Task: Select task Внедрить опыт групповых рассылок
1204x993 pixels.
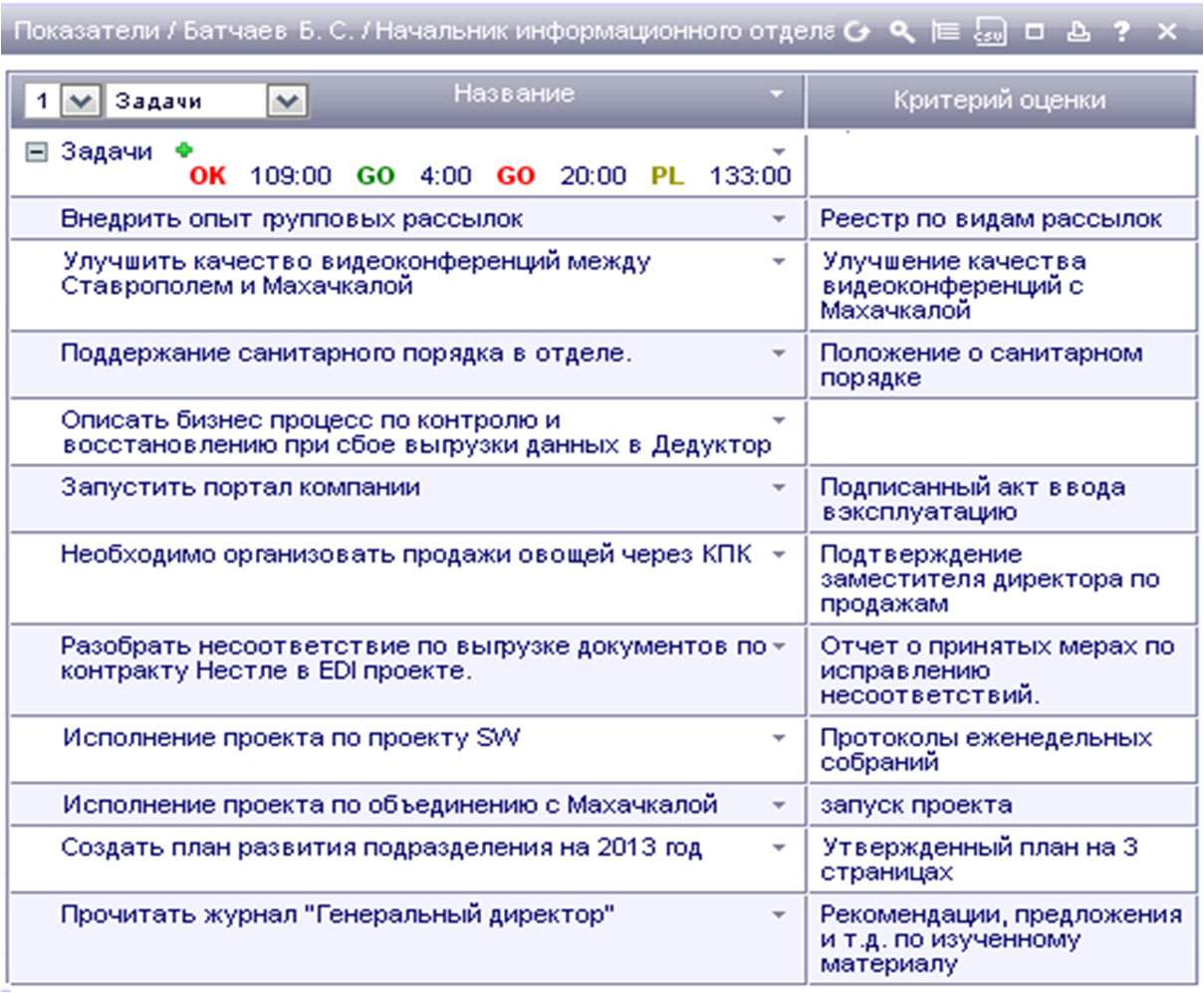Action: coord(292,219)
